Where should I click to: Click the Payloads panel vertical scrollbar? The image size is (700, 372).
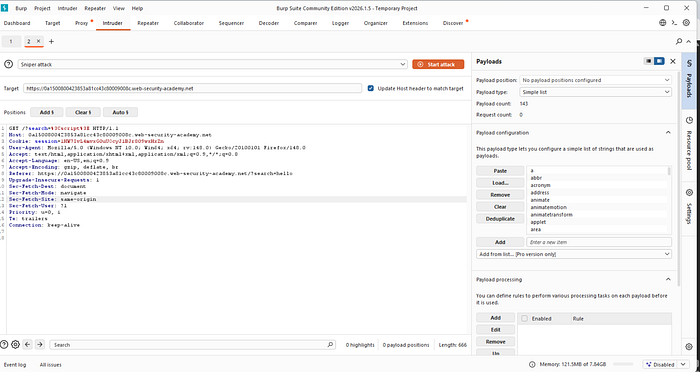[679, 179]
